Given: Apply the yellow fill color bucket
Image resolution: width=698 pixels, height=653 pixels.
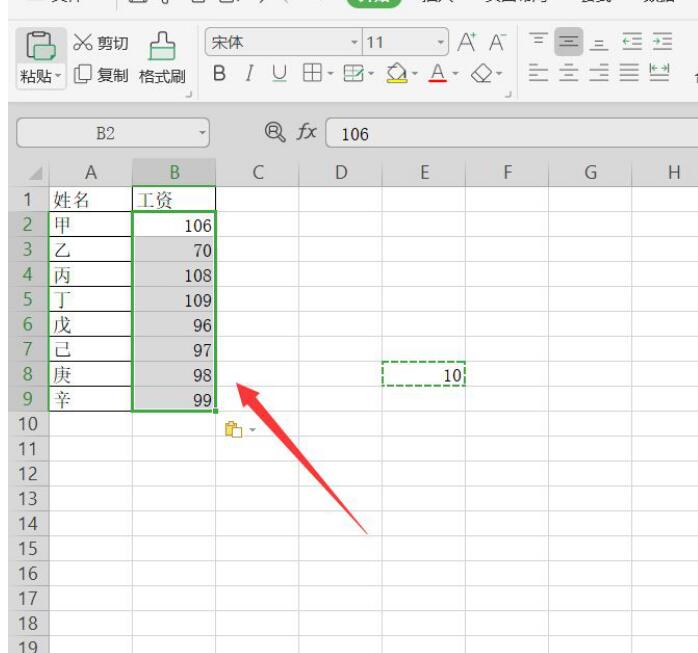Looking at the screenshot, I should pyautogui.click(x=396, y=73).
